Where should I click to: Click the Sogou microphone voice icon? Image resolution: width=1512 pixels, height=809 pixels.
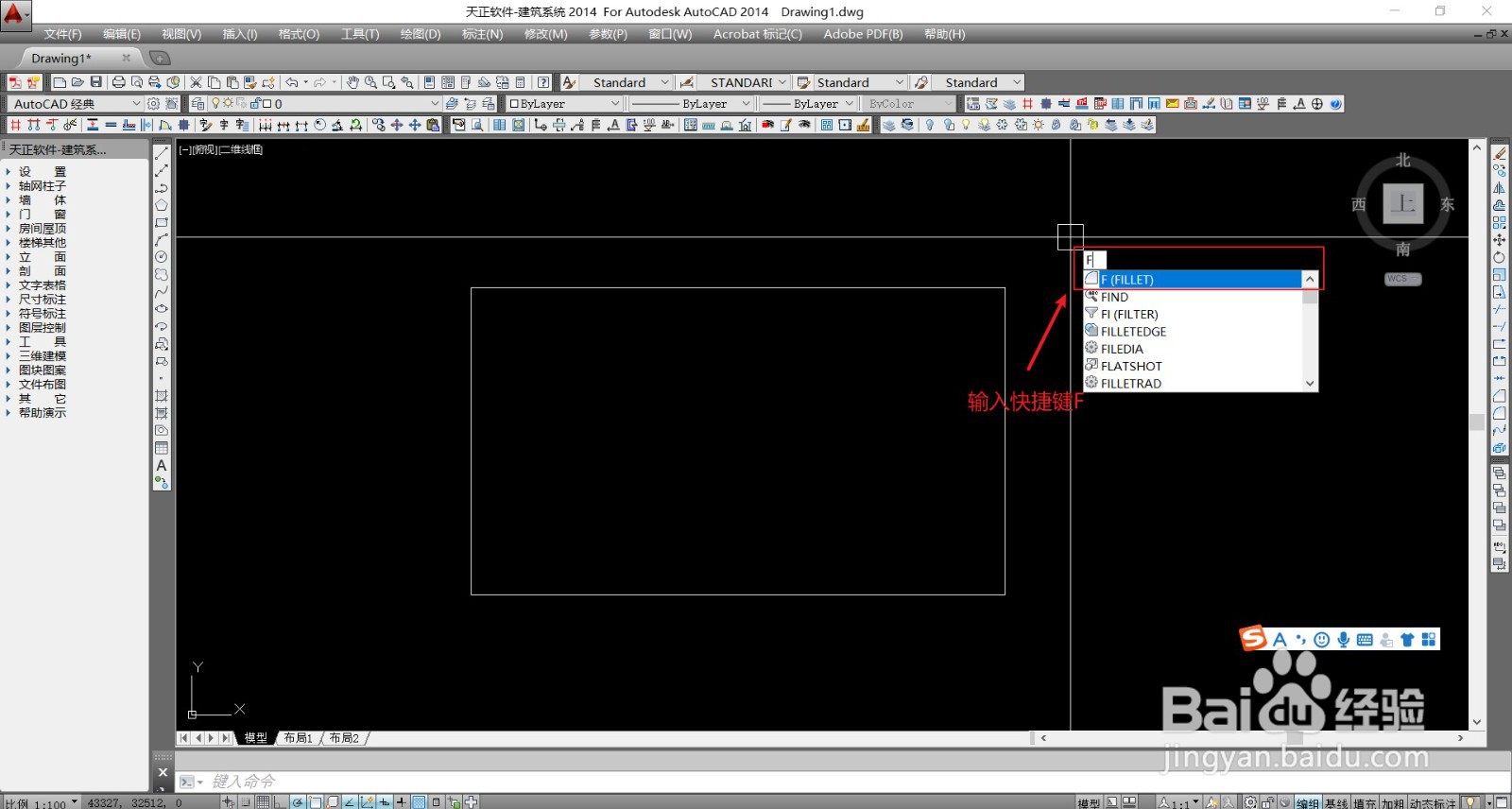click(1343, 640)
